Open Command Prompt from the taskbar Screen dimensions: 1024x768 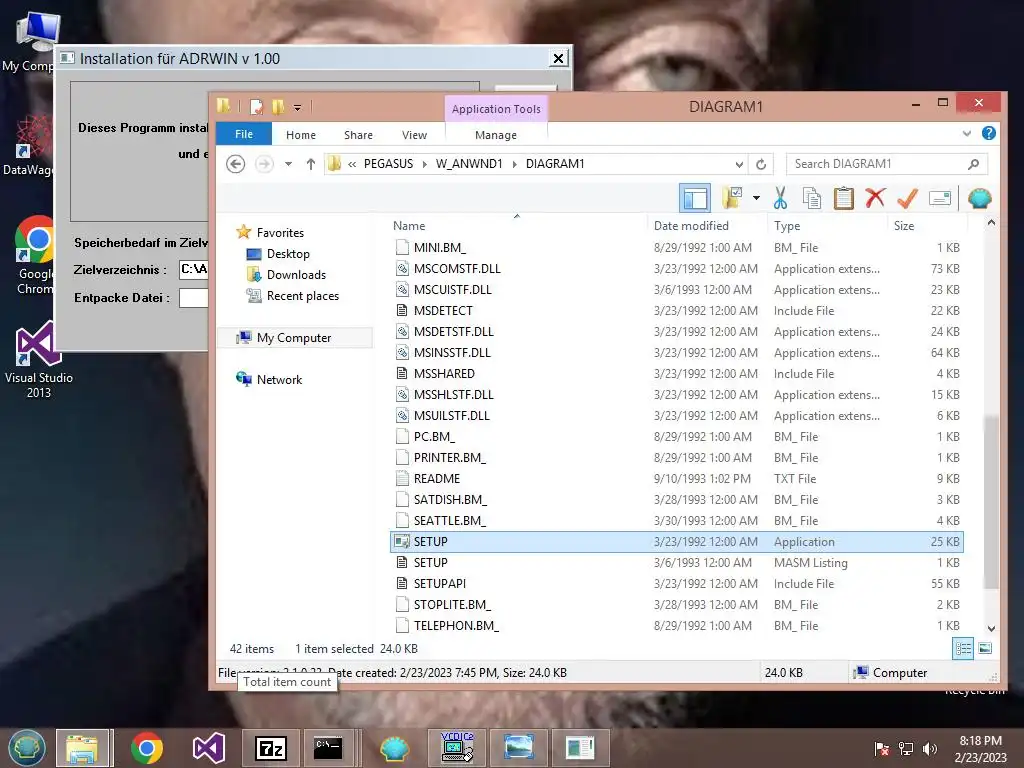pos(328,748)
